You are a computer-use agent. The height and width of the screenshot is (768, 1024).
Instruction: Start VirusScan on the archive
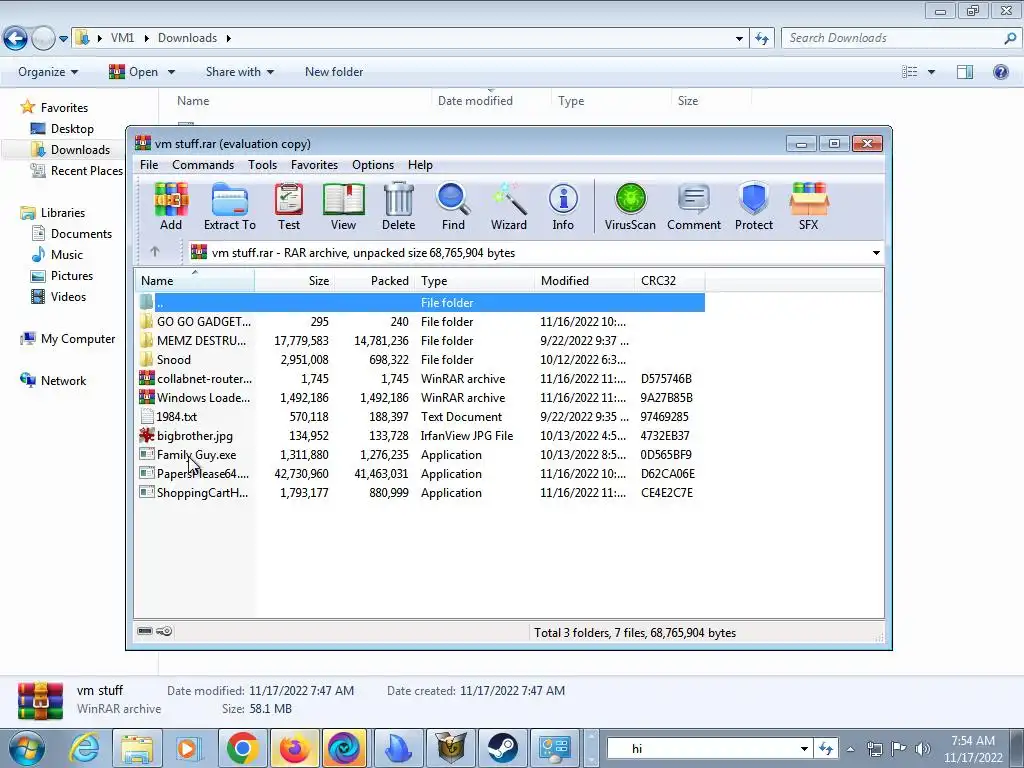[630, 206]
